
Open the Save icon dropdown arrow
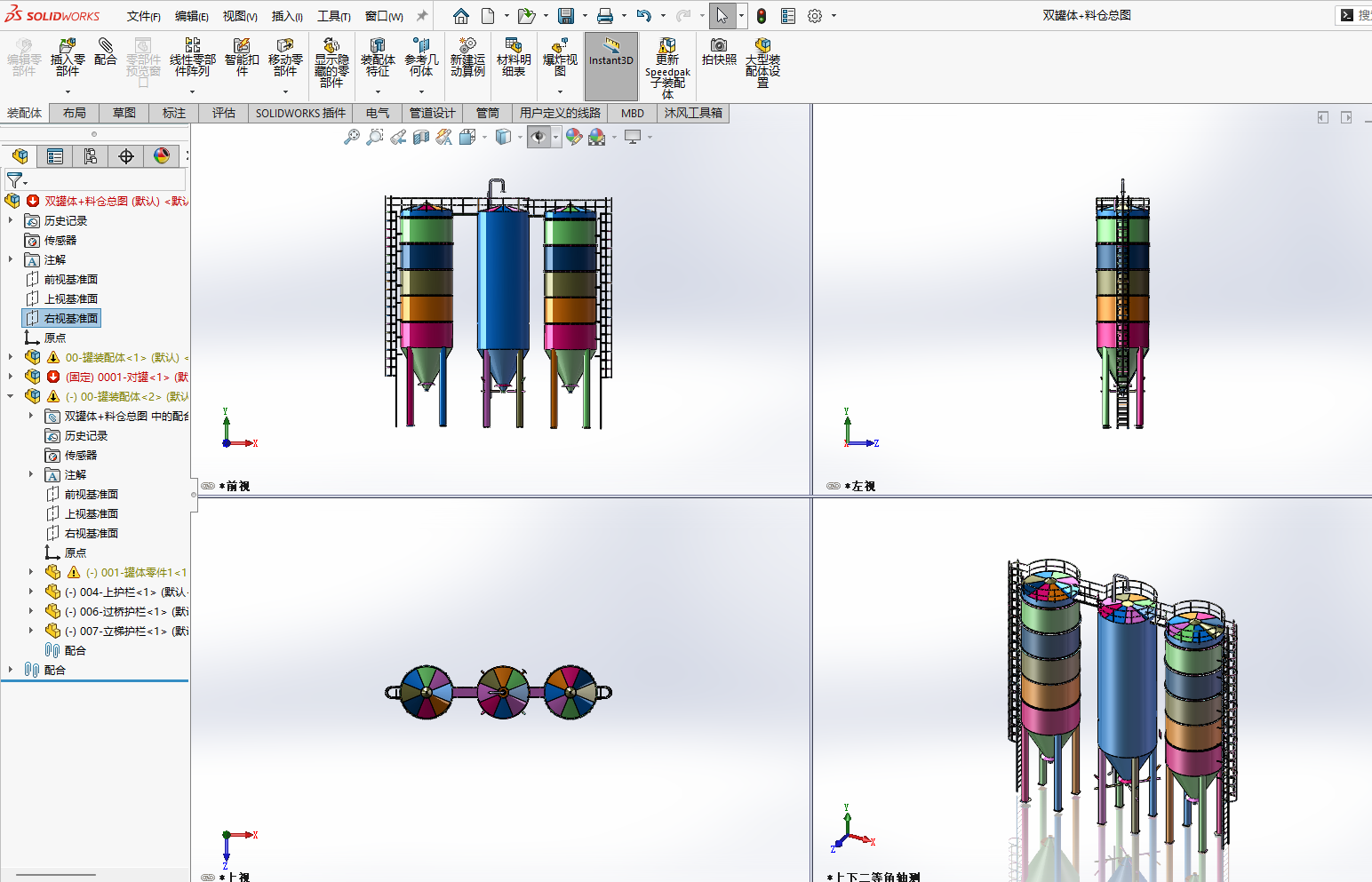(584, 16)
